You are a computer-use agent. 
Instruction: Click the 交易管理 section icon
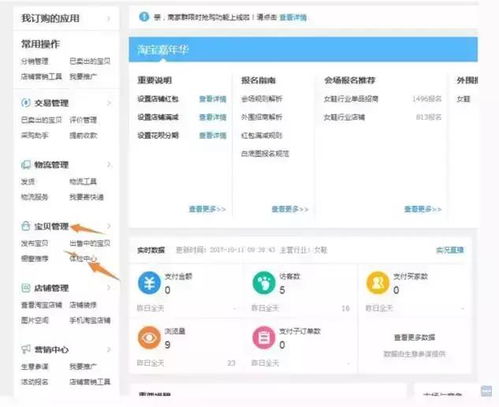pyautogui.click(x=26, y=103)
